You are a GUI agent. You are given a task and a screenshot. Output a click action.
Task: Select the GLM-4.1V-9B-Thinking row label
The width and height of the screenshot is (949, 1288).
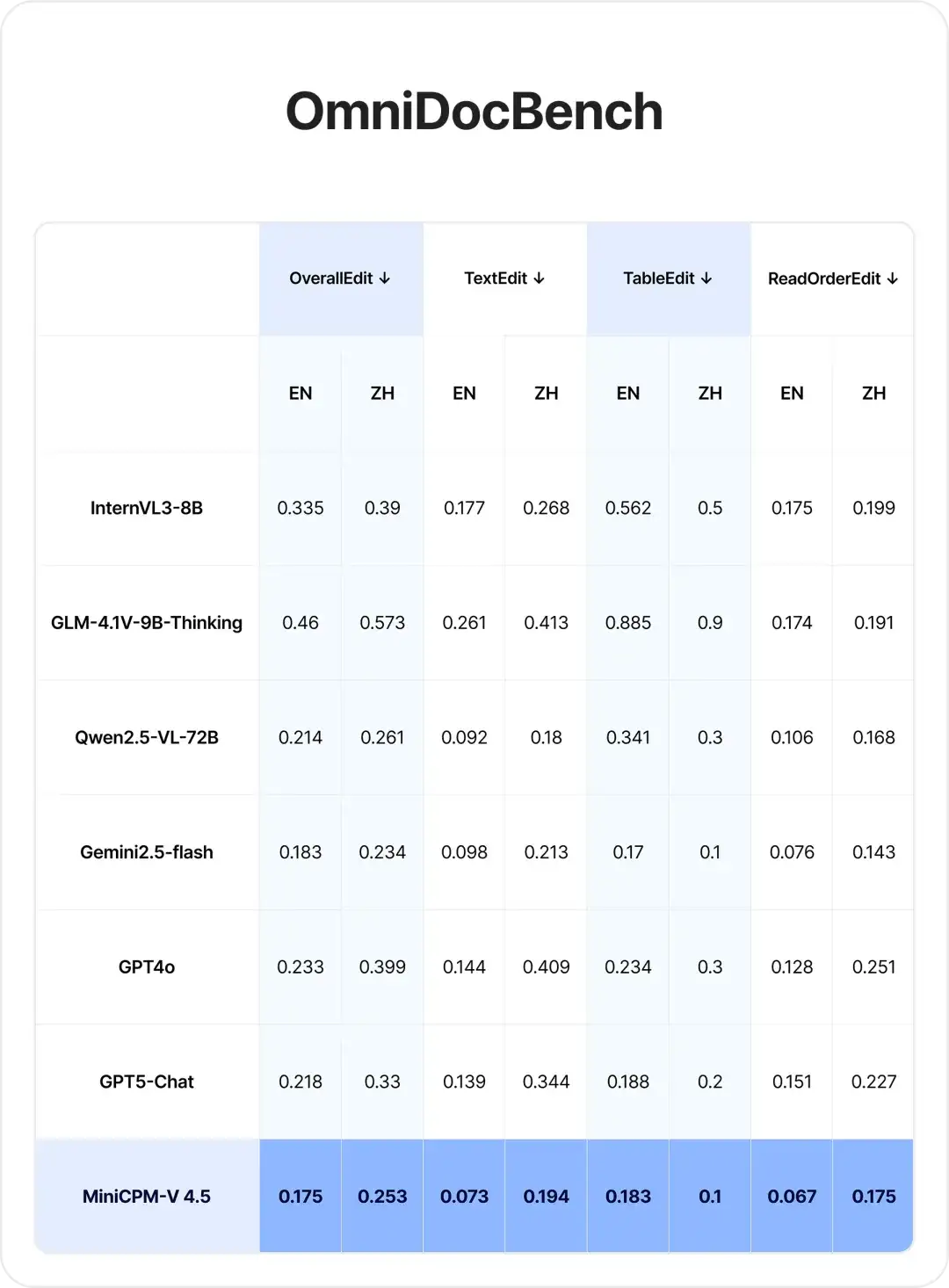[x=147, y=623]
